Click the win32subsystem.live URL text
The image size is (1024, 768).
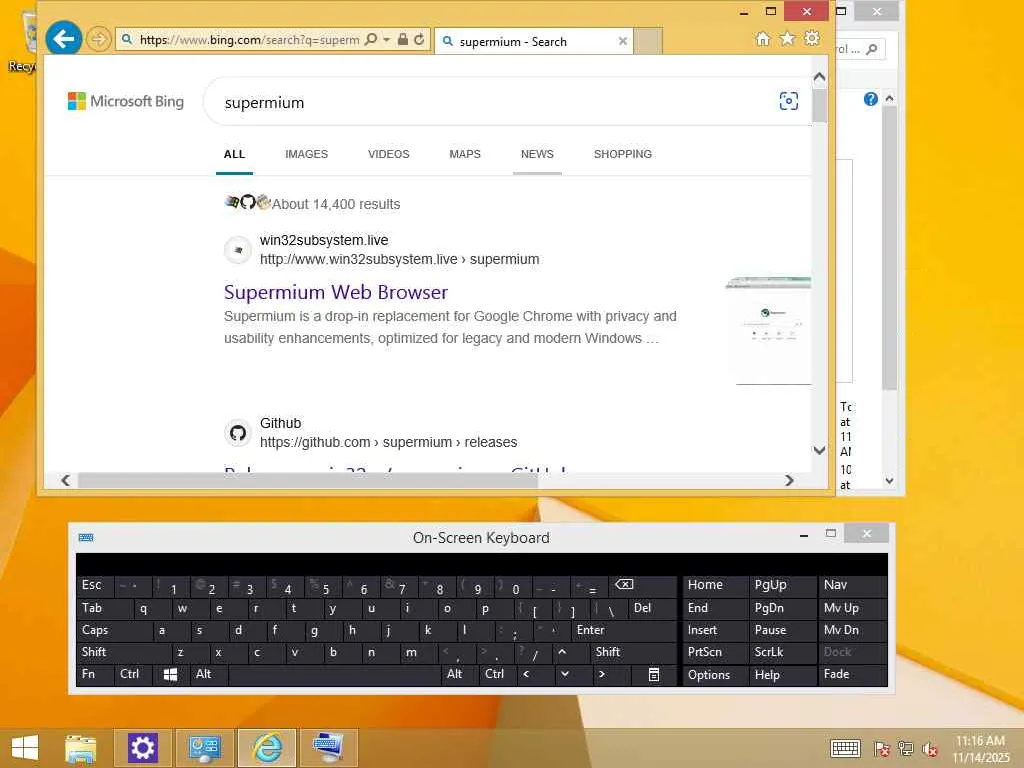tap(400, 259)
